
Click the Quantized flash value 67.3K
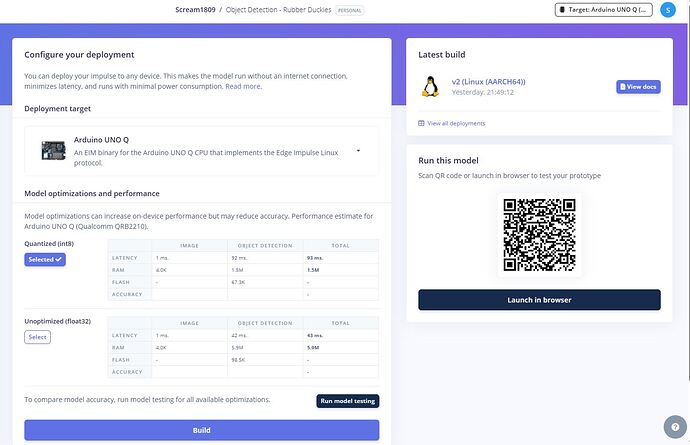[238, 282]
